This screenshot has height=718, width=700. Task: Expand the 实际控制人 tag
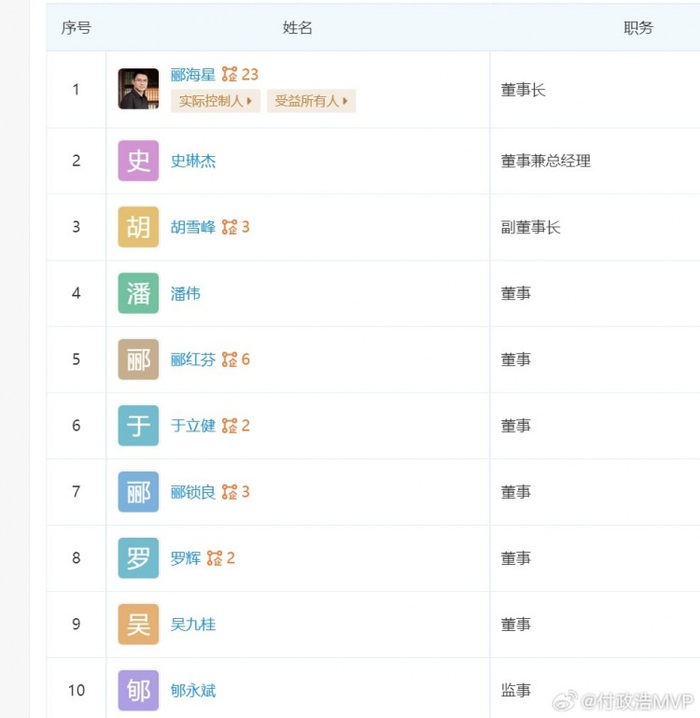click(x=216, y=101)
